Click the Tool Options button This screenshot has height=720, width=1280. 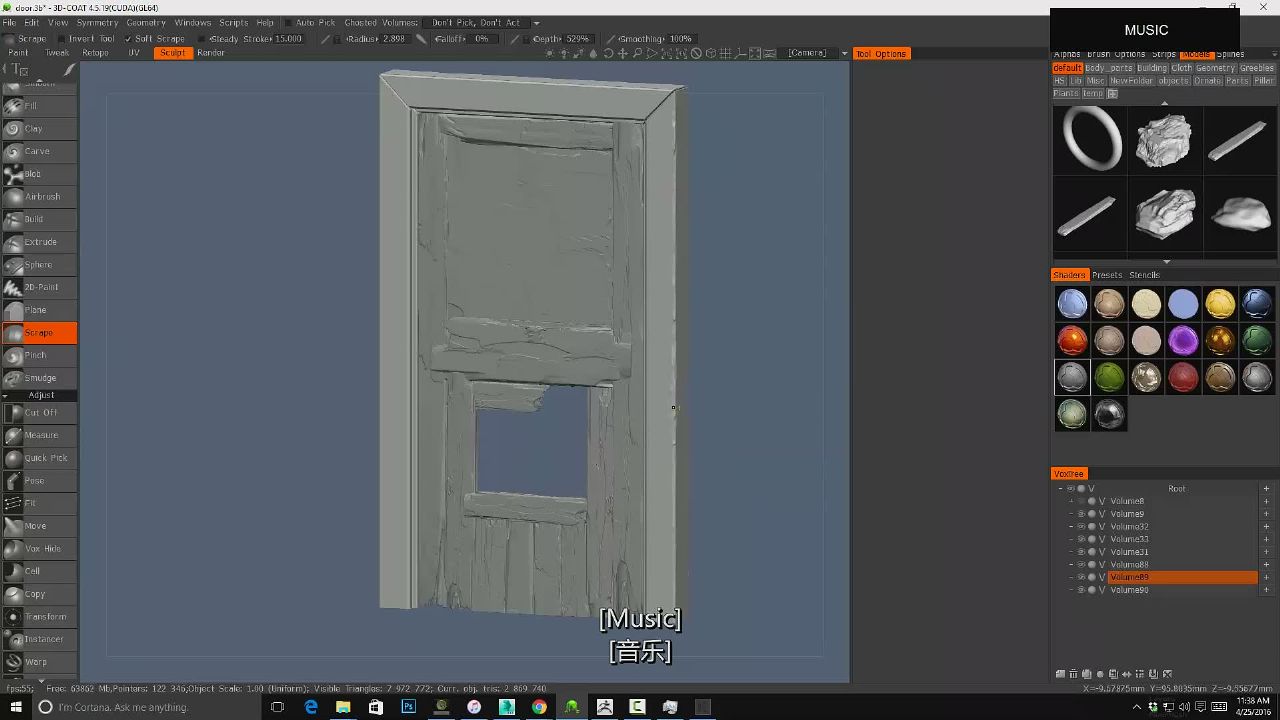[x=881, y=54]
